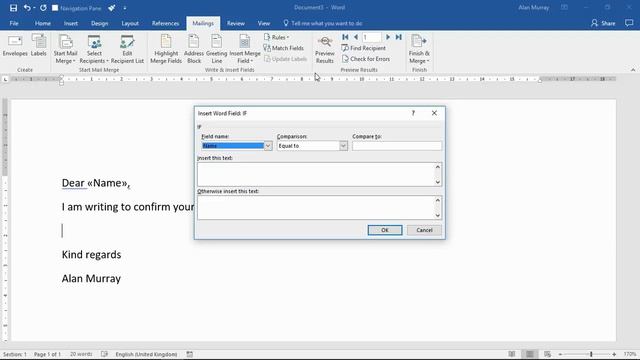Click Edit Recipient List

pos(127,49)
